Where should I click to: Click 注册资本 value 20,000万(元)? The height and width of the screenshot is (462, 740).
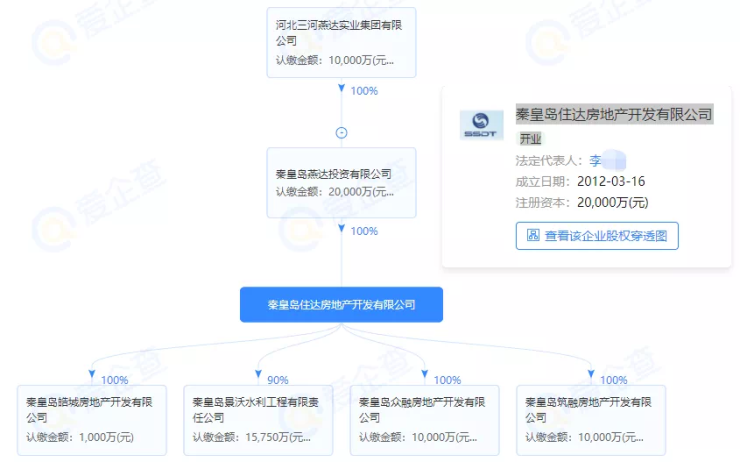tap(613, 202)
